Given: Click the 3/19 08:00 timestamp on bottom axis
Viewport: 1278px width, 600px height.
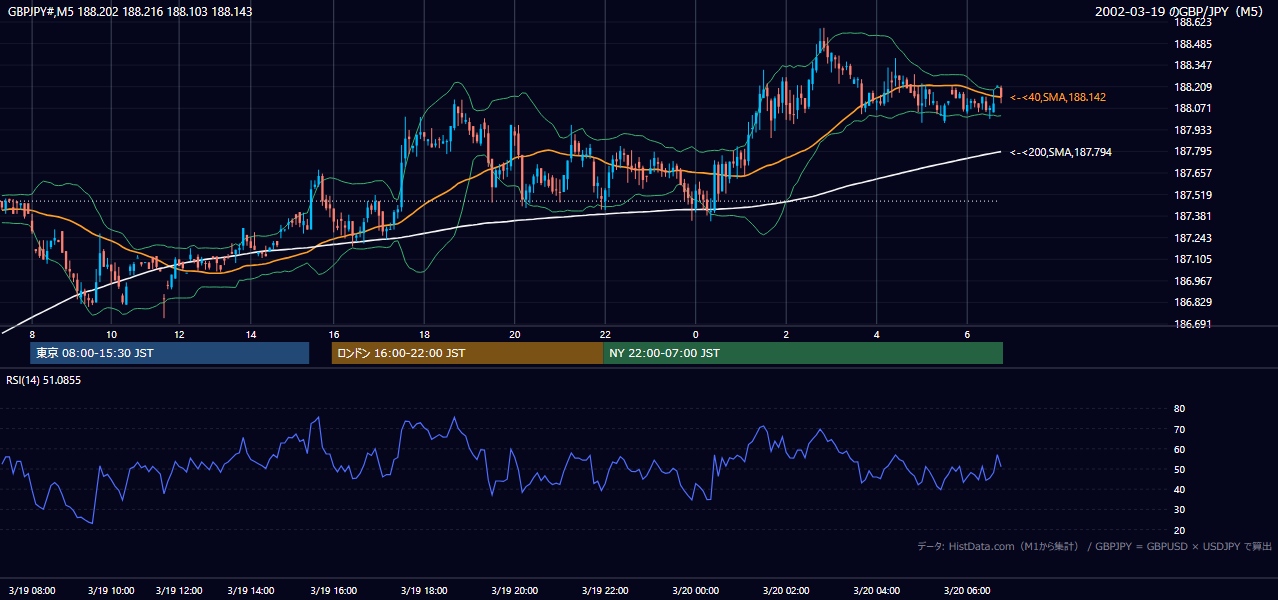Looking at the screenshot, I should (x=32, y=591).
